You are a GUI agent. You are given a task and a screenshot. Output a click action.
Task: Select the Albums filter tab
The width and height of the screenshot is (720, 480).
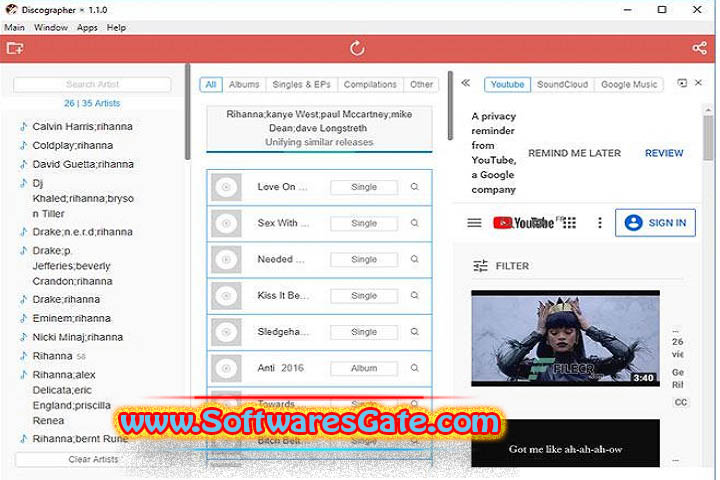pyautogui.click(x=244, y=85)
